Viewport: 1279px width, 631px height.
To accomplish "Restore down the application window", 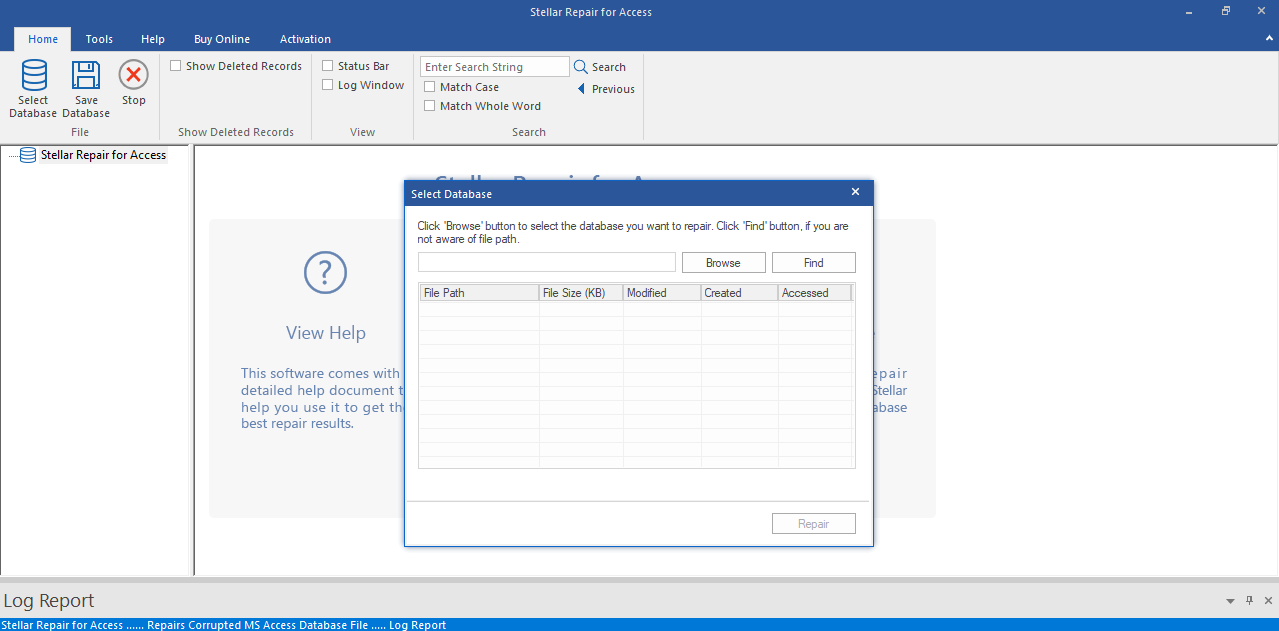I will [x=1226, y=11].
